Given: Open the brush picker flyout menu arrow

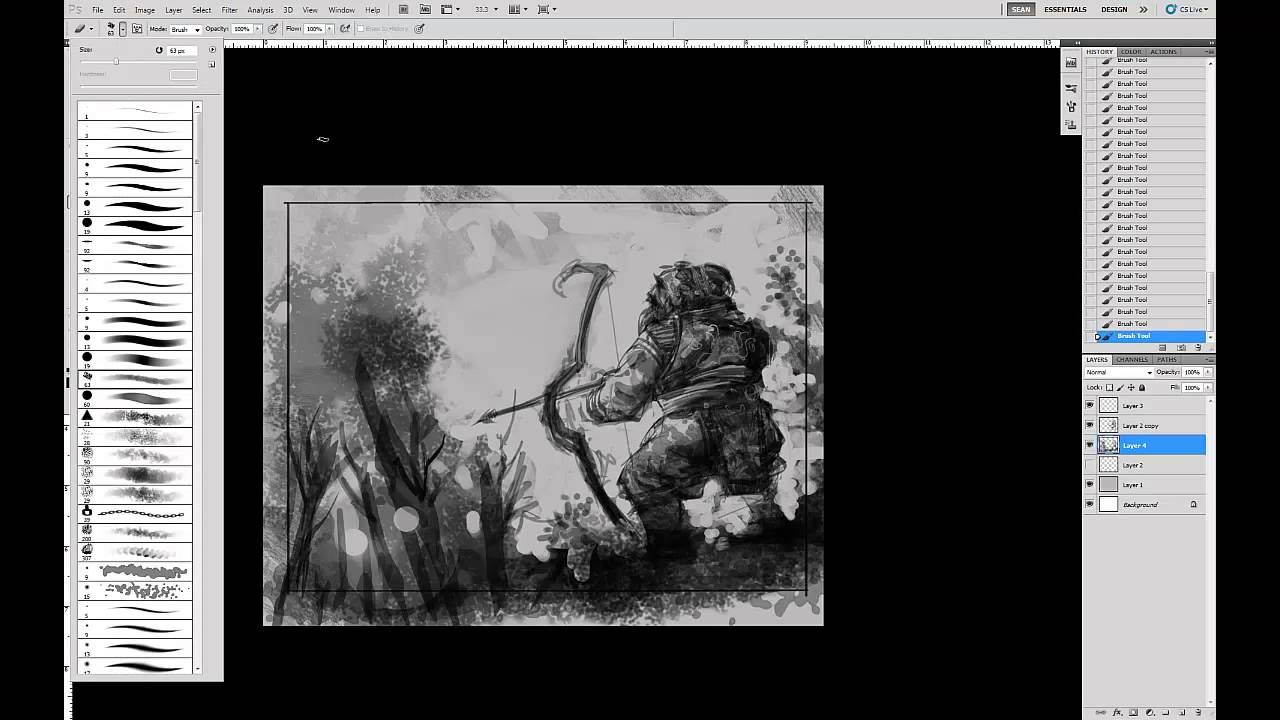Looking at the screenshot, I should (x=212, y=50).
